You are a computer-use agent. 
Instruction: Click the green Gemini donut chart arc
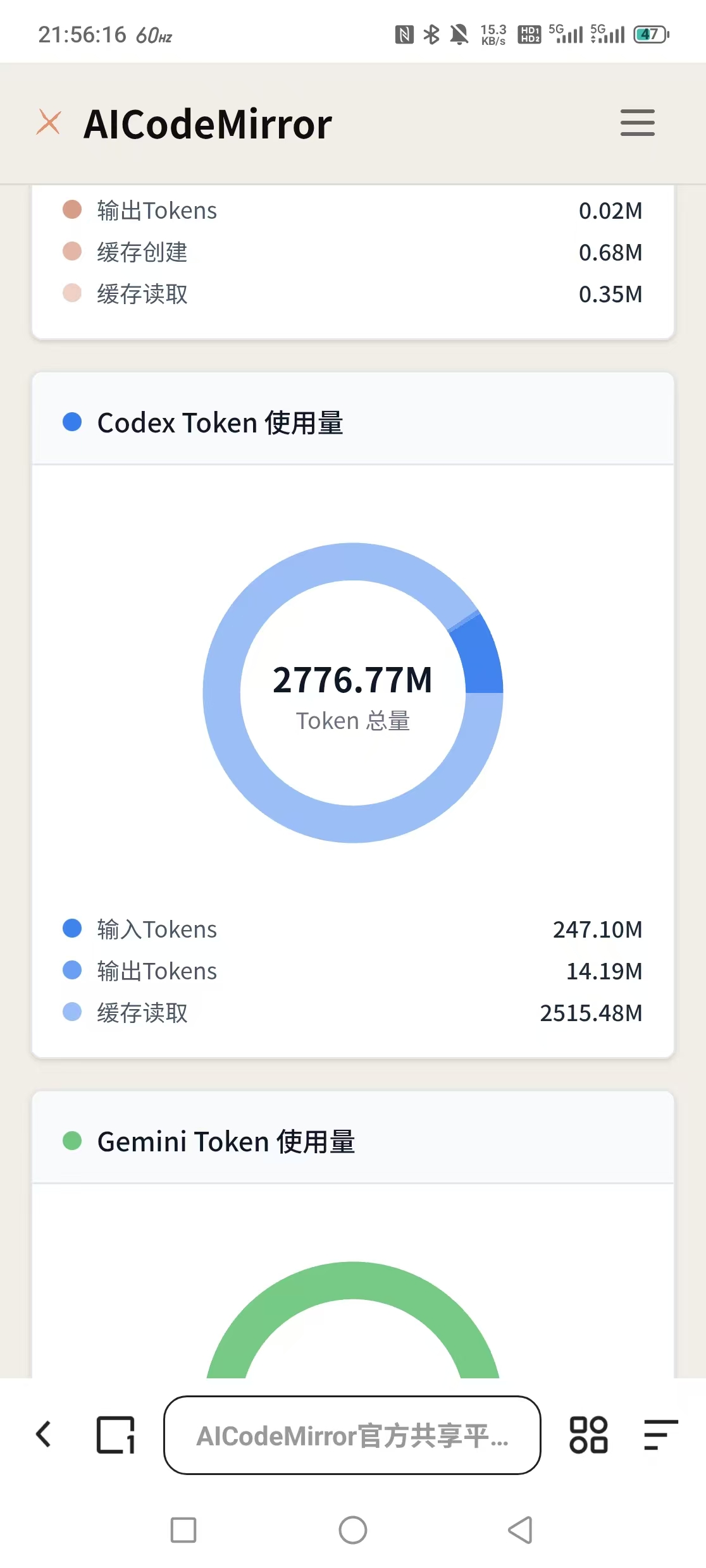(353, 1280)
